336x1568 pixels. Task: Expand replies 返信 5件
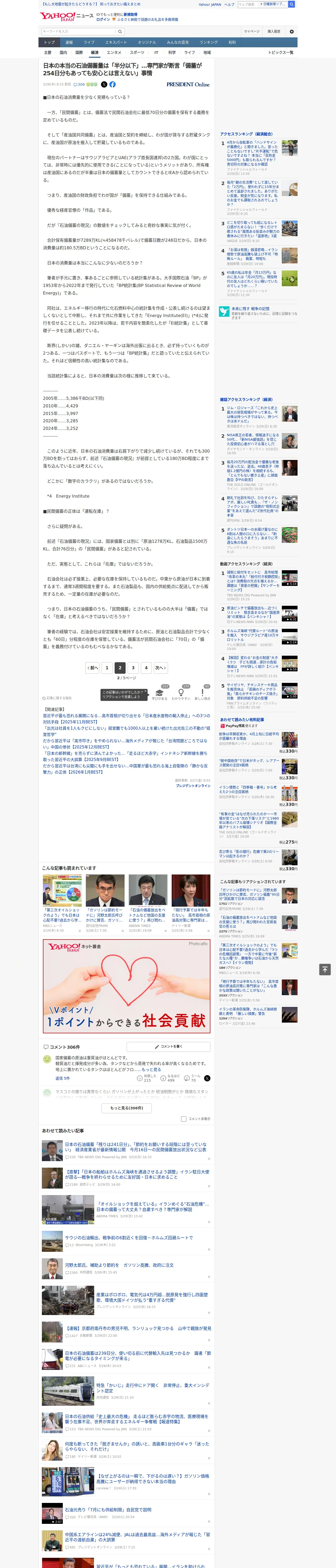point(63,1078)
